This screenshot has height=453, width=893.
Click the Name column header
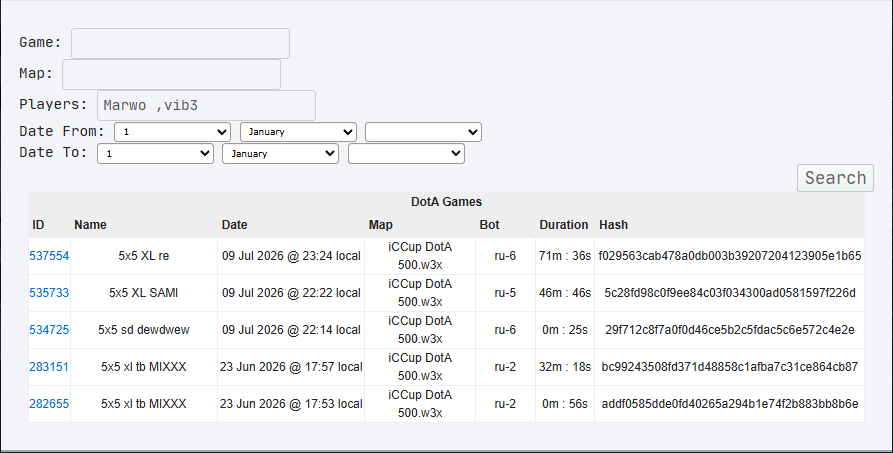point(90,225)
